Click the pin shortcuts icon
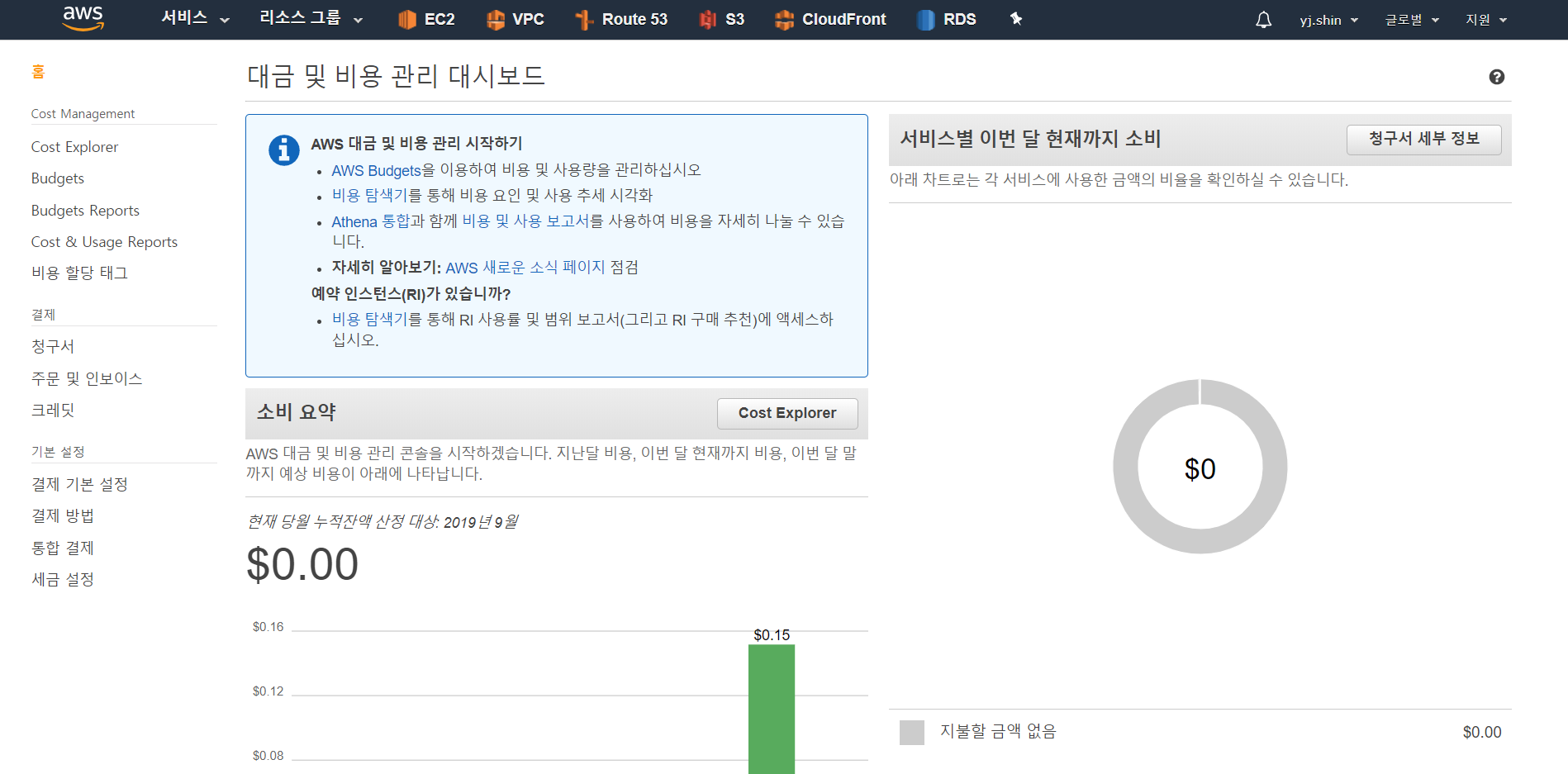The width and height of the screenshot is (1568, 774). (1016, 19)
